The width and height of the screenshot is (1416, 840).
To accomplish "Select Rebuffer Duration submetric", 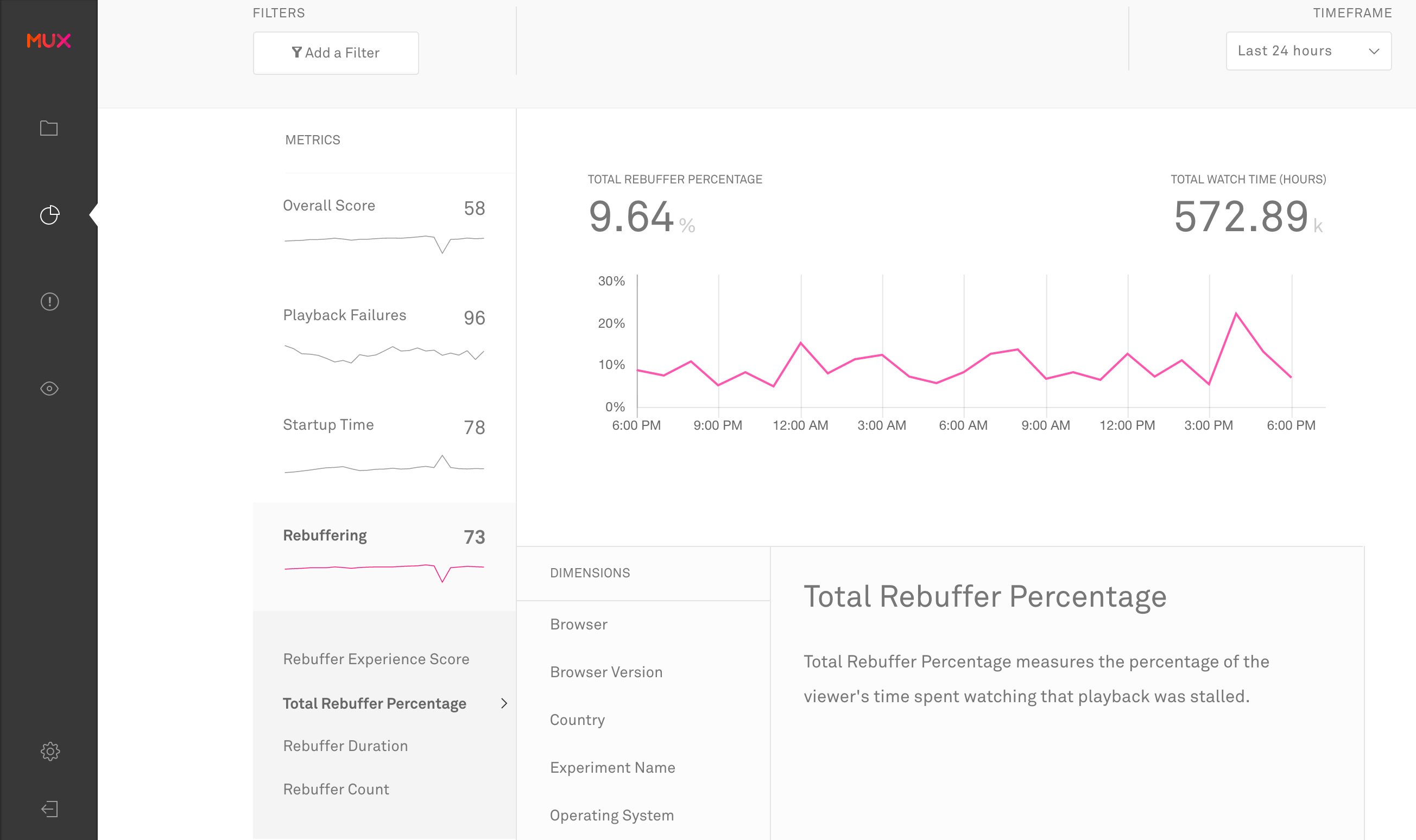I will (345, 746).
